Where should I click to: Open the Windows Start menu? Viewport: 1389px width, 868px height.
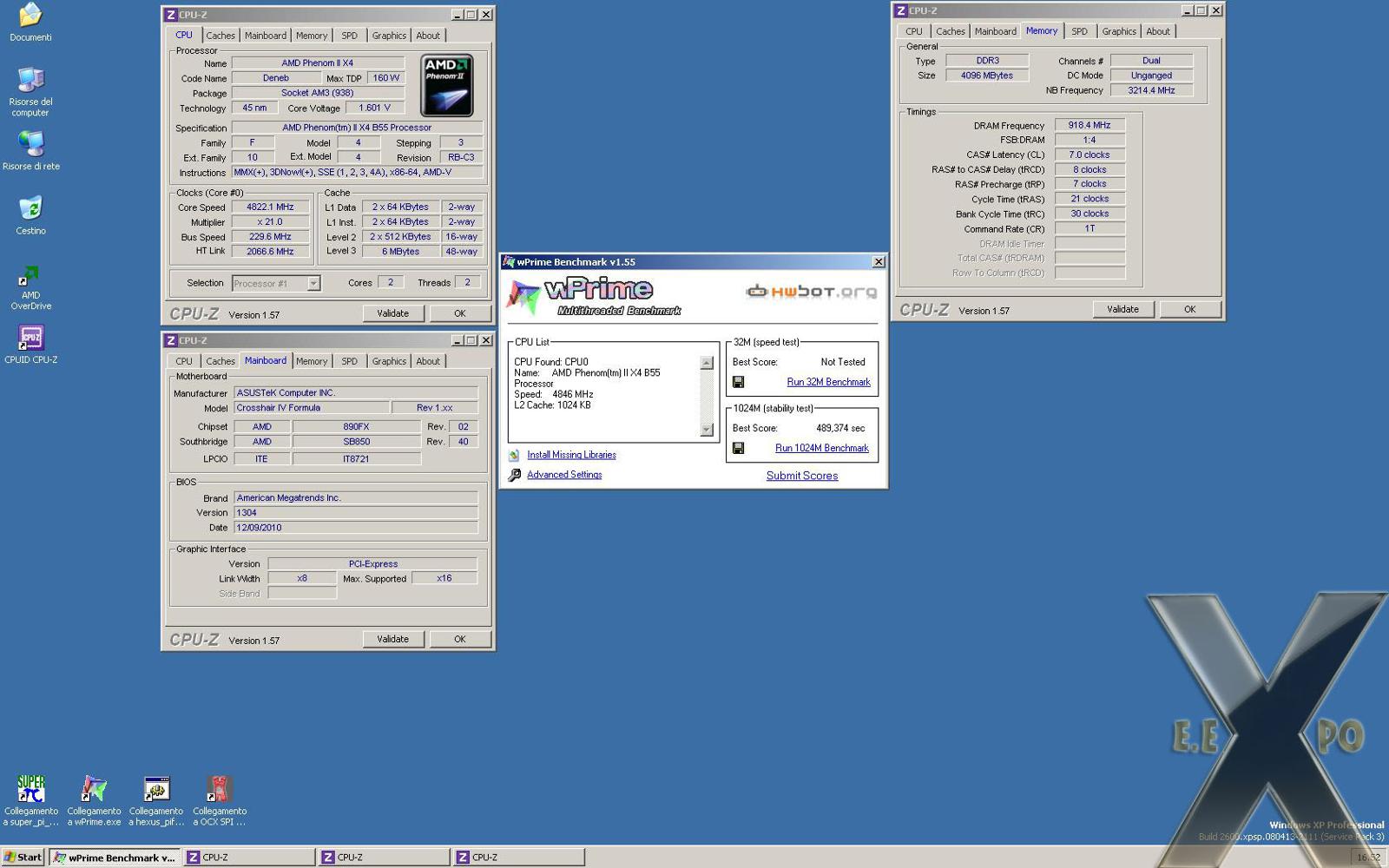23,858
